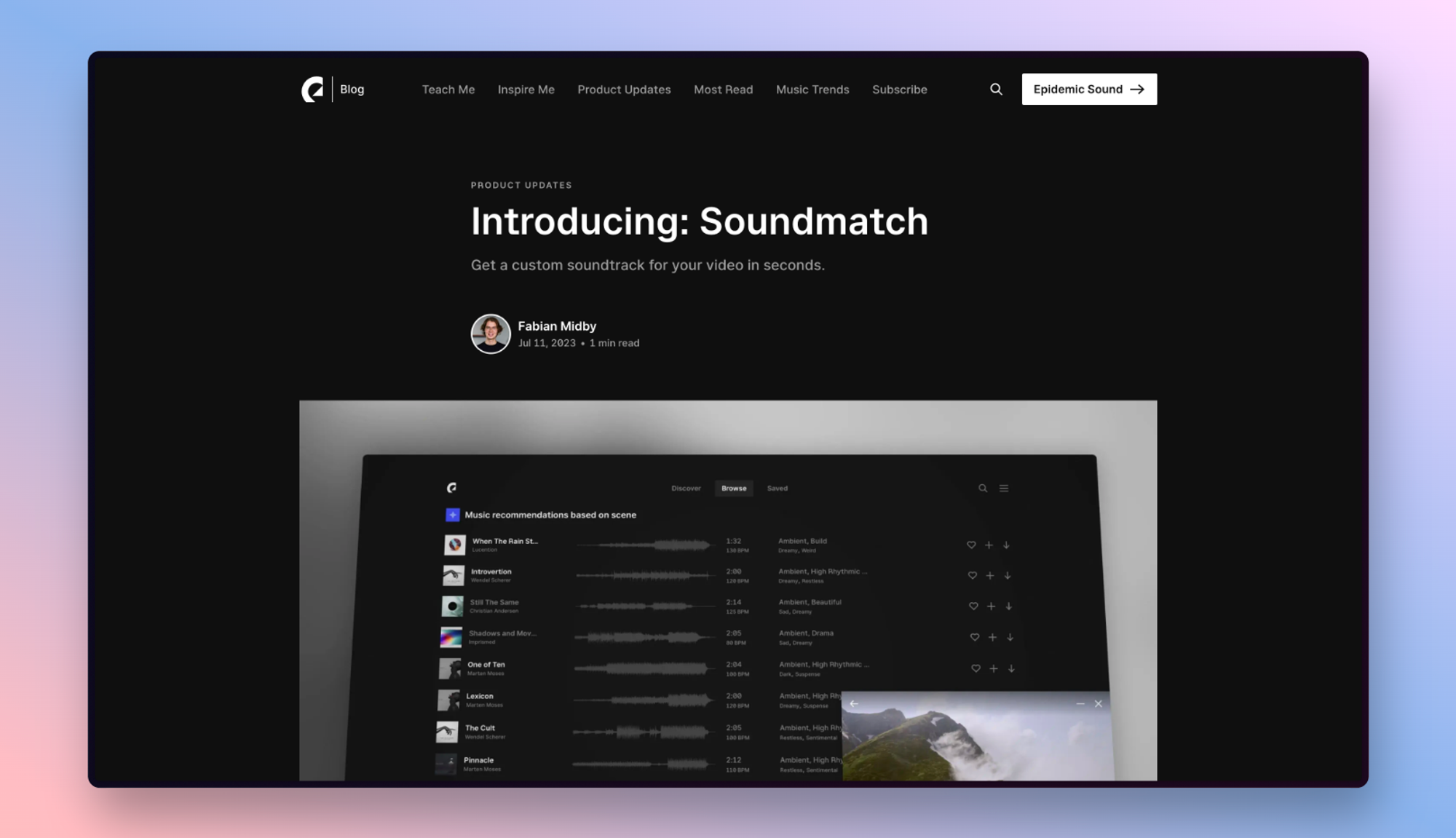Click When The Rain St... album cover

click(454, 545)
